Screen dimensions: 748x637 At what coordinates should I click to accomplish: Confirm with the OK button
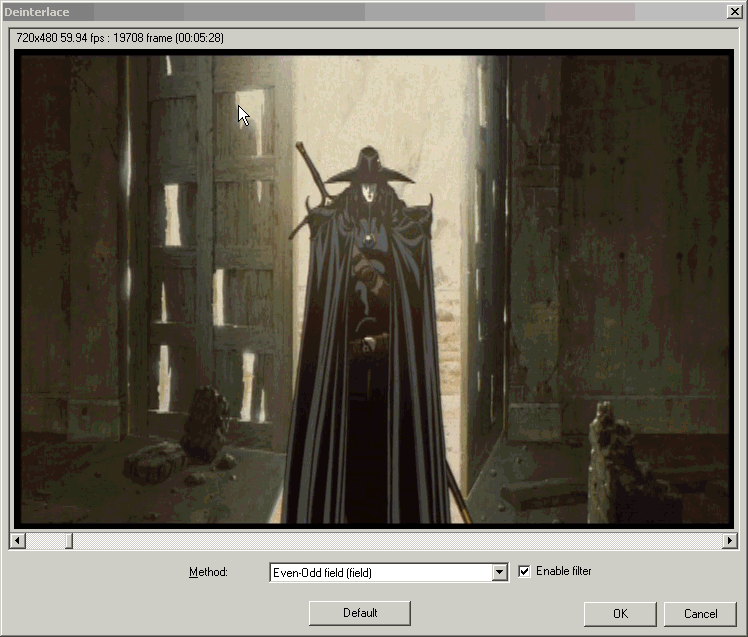(620, 614)
